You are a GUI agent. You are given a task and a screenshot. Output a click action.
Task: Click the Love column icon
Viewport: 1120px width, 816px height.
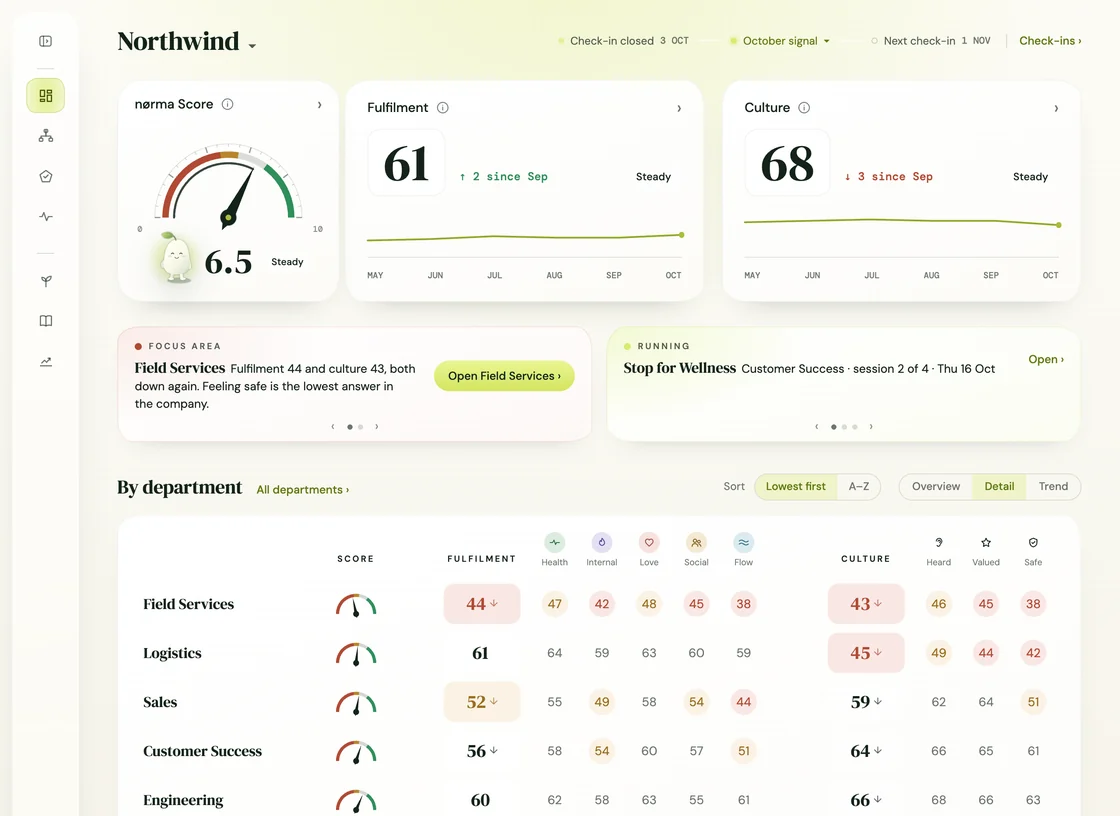tap(649, 542)
